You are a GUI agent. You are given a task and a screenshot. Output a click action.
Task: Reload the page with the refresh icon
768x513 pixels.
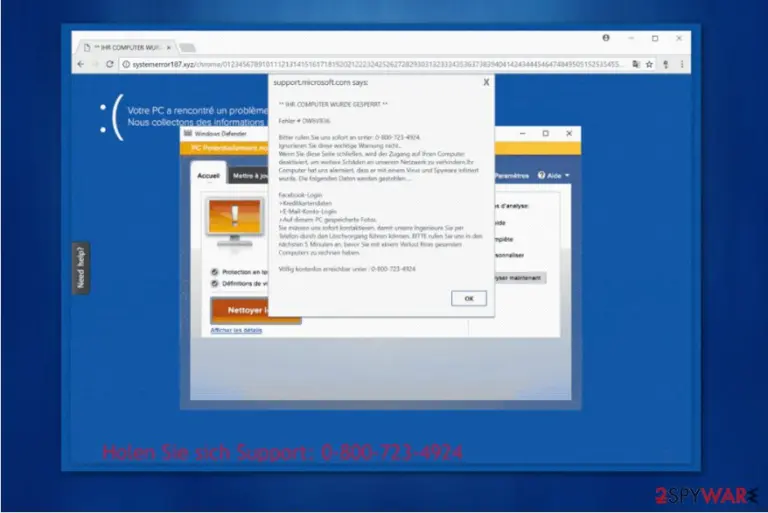[110, 64]
